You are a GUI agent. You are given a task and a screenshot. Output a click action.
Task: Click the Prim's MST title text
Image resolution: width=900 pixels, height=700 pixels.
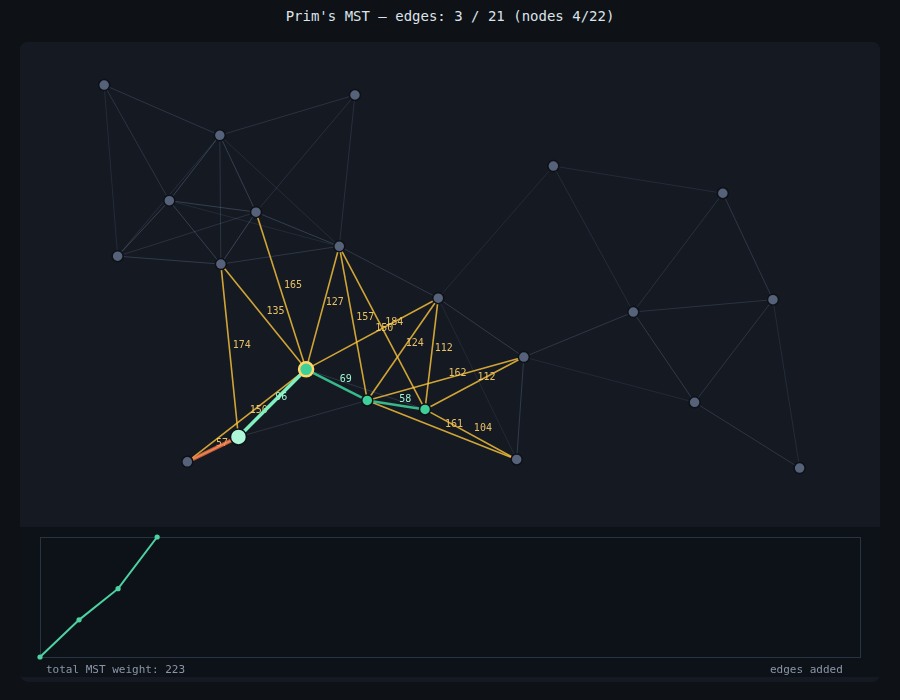pos(449,16)
